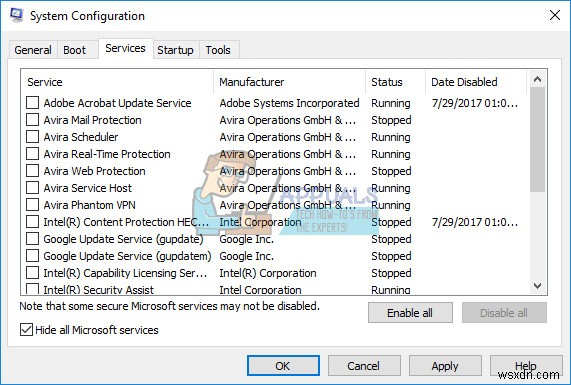
Task: Toggle Intel(R) Capability Licensing Service checkbox
Action: (32, 273)
